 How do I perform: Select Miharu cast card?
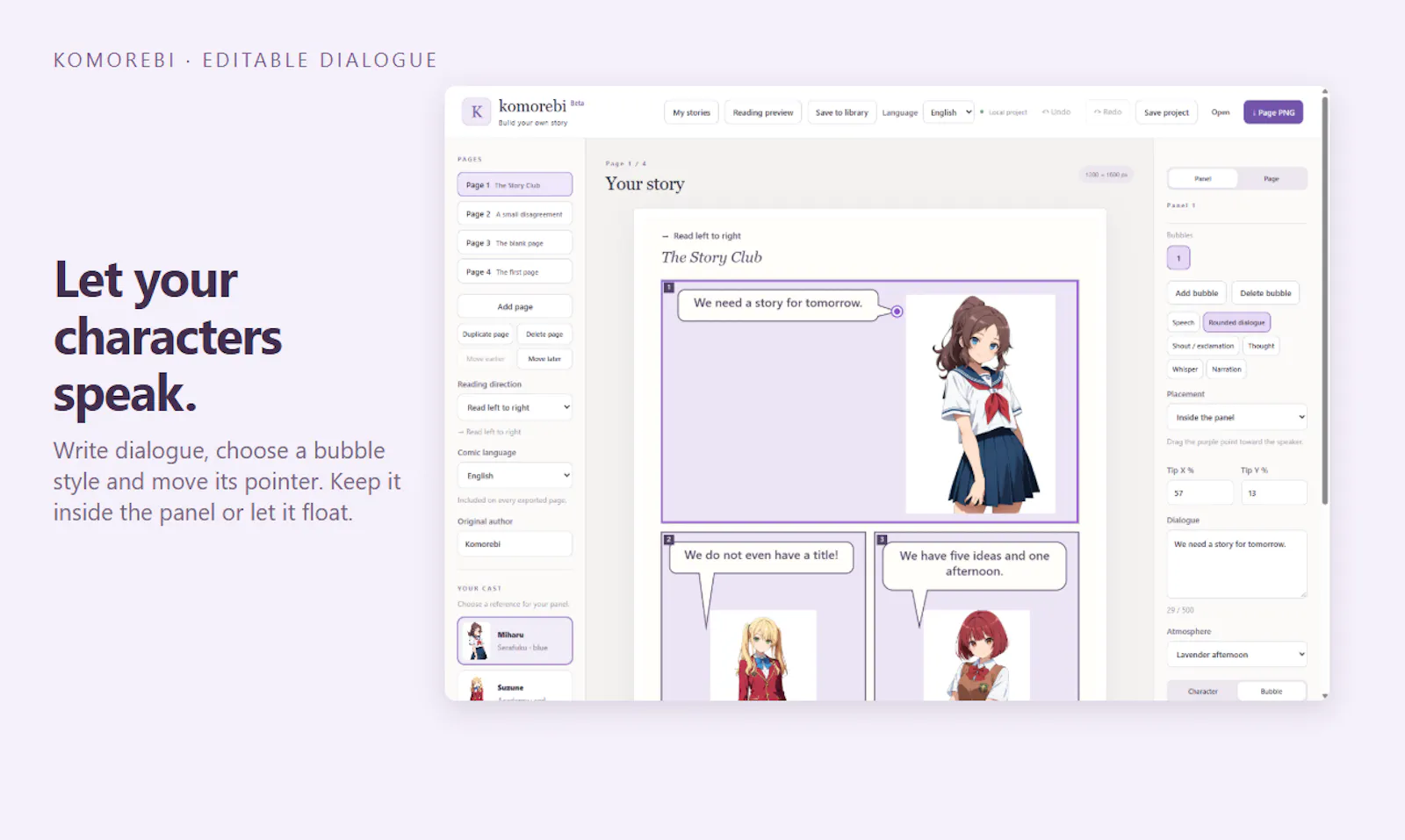point(515,641)
